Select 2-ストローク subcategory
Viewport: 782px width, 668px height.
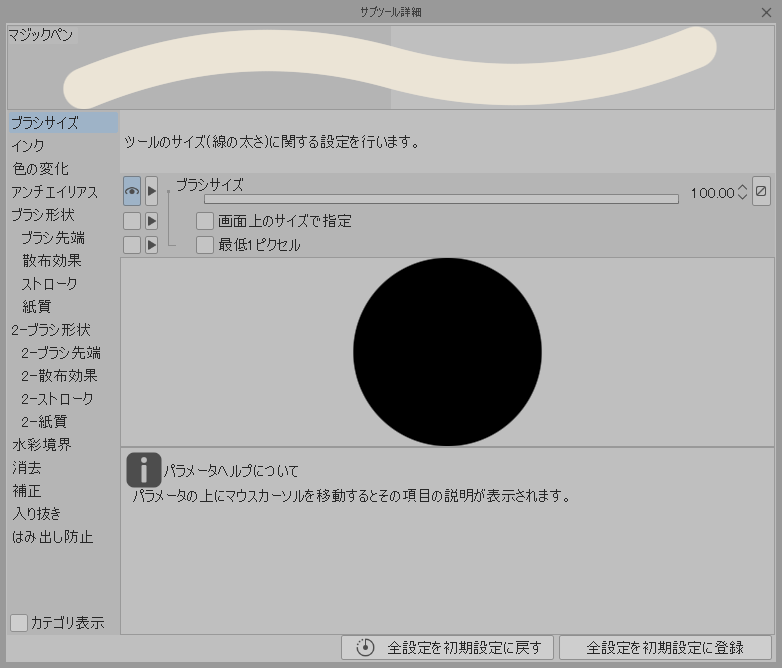(63, 398)
